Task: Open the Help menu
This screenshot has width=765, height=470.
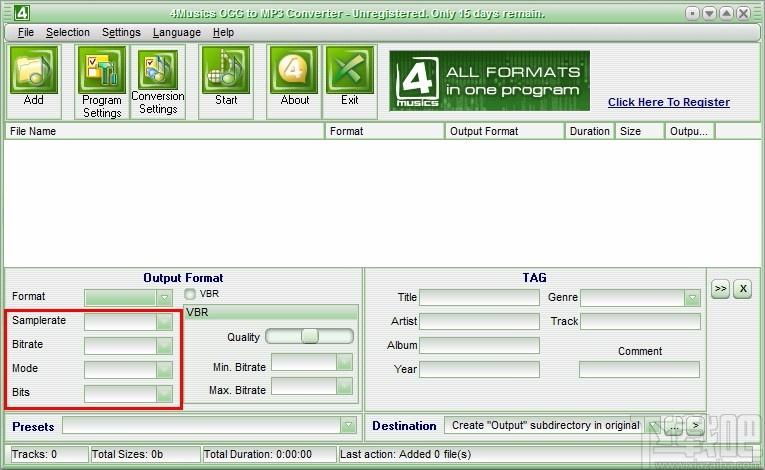Action: 223,32
